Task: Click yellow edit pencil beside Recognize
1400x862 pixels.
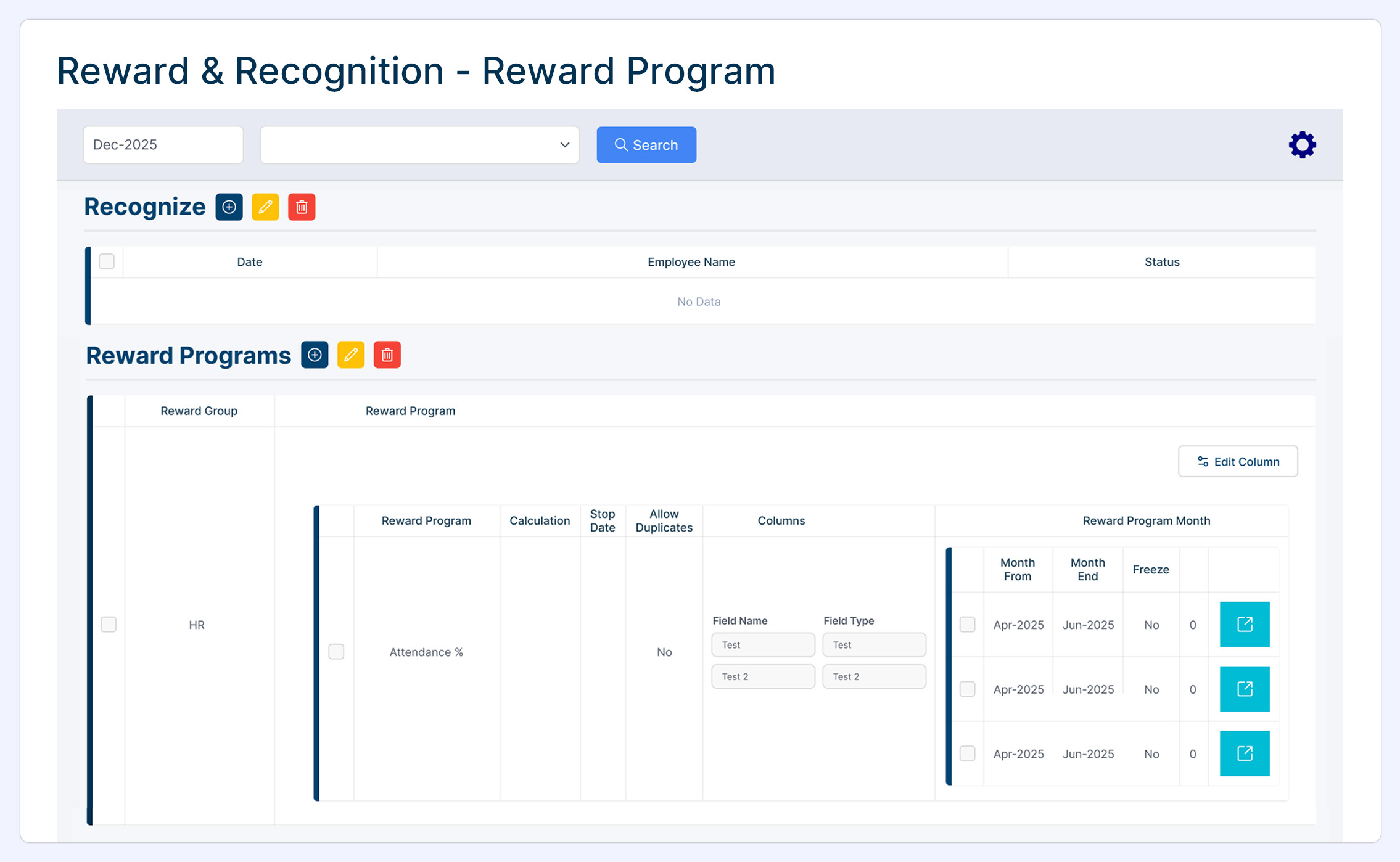Action: (x=265, y=207)
